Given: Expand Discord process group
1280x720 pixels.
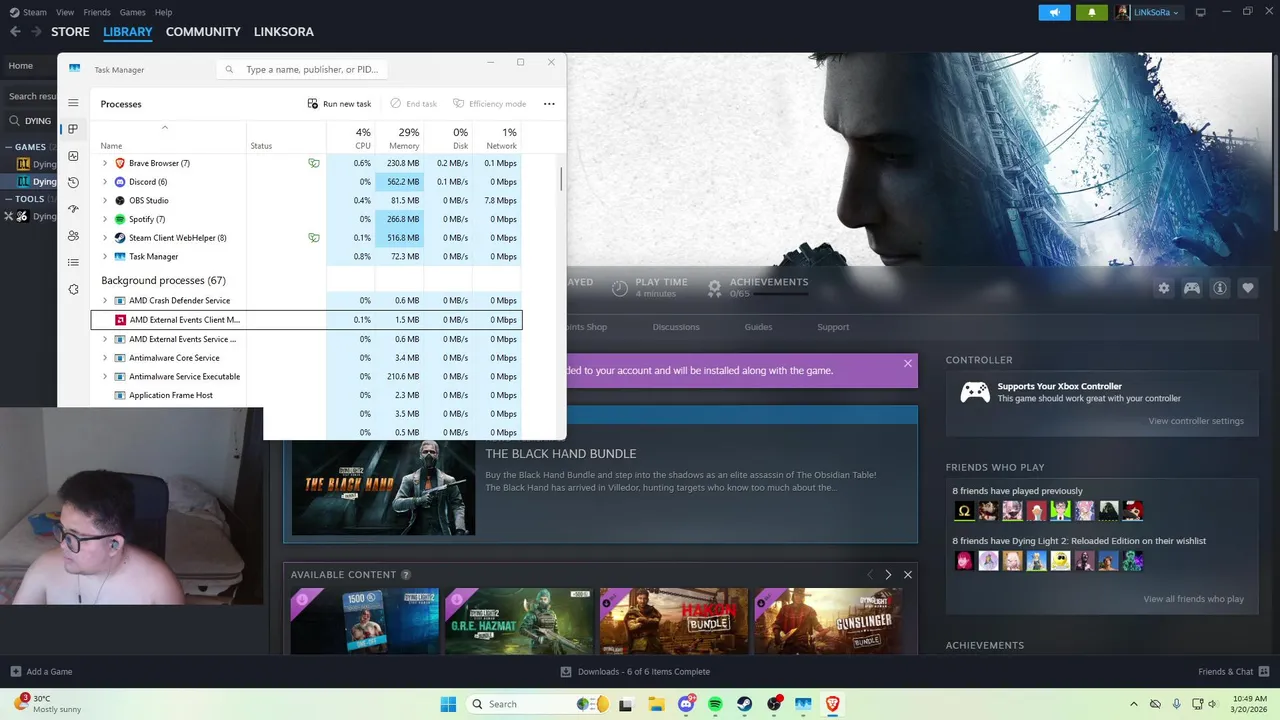Looking at the screenshot, I should pos(105,182).
